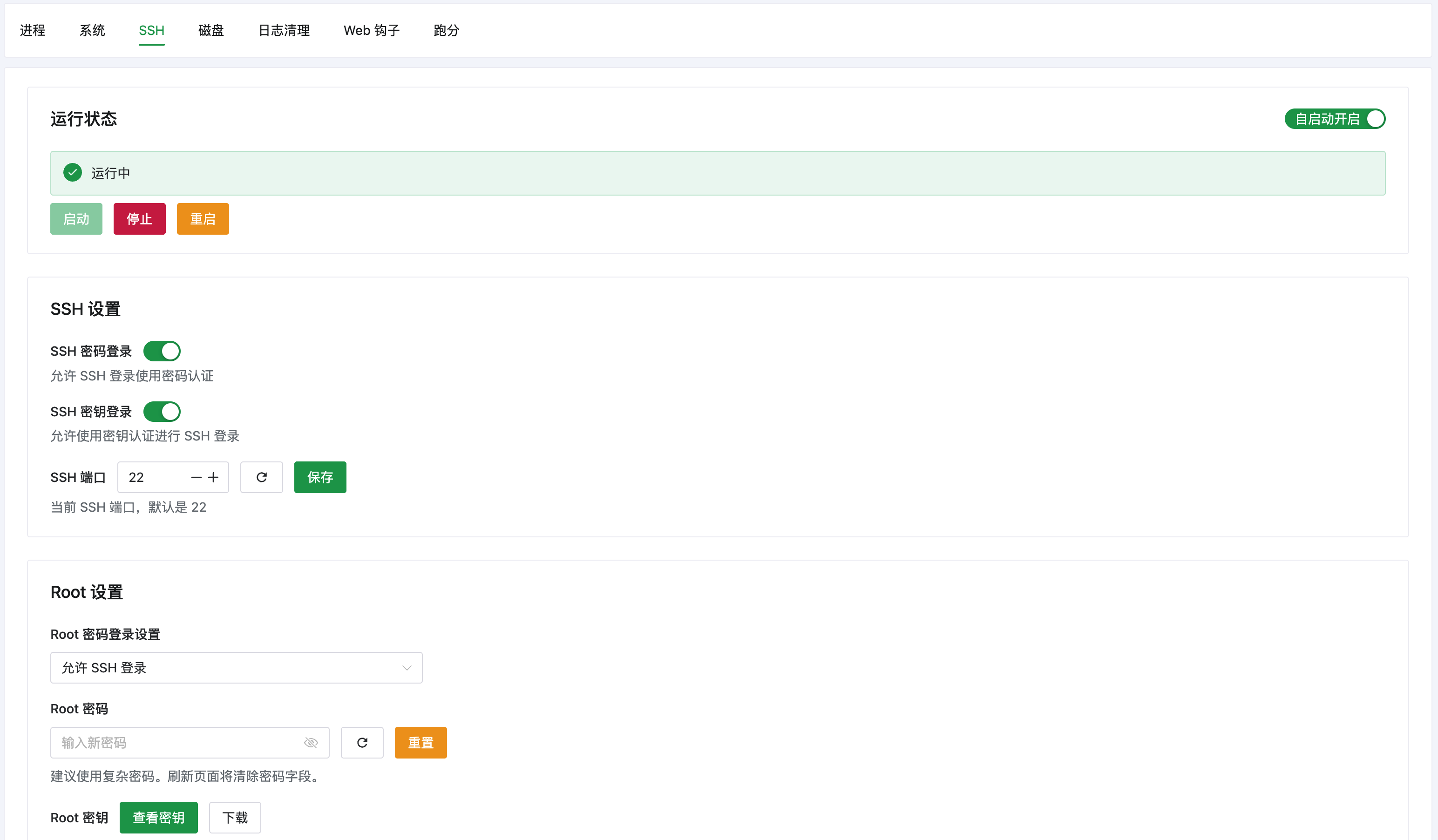Save the SSH port with 保存

point(319,477)
